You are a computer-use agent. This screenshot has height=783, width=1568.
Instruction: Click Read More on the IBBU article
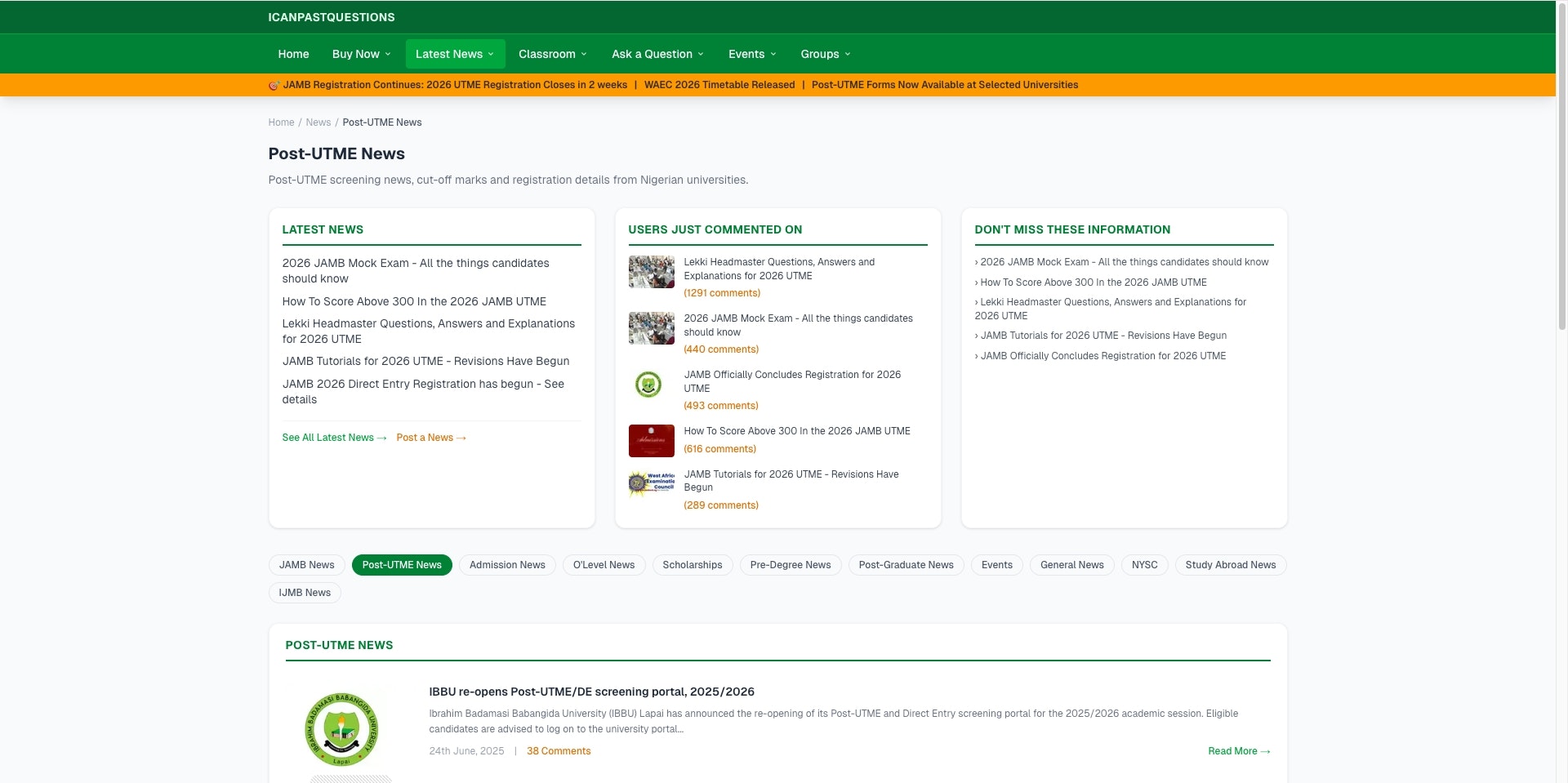coord(1239,751)
